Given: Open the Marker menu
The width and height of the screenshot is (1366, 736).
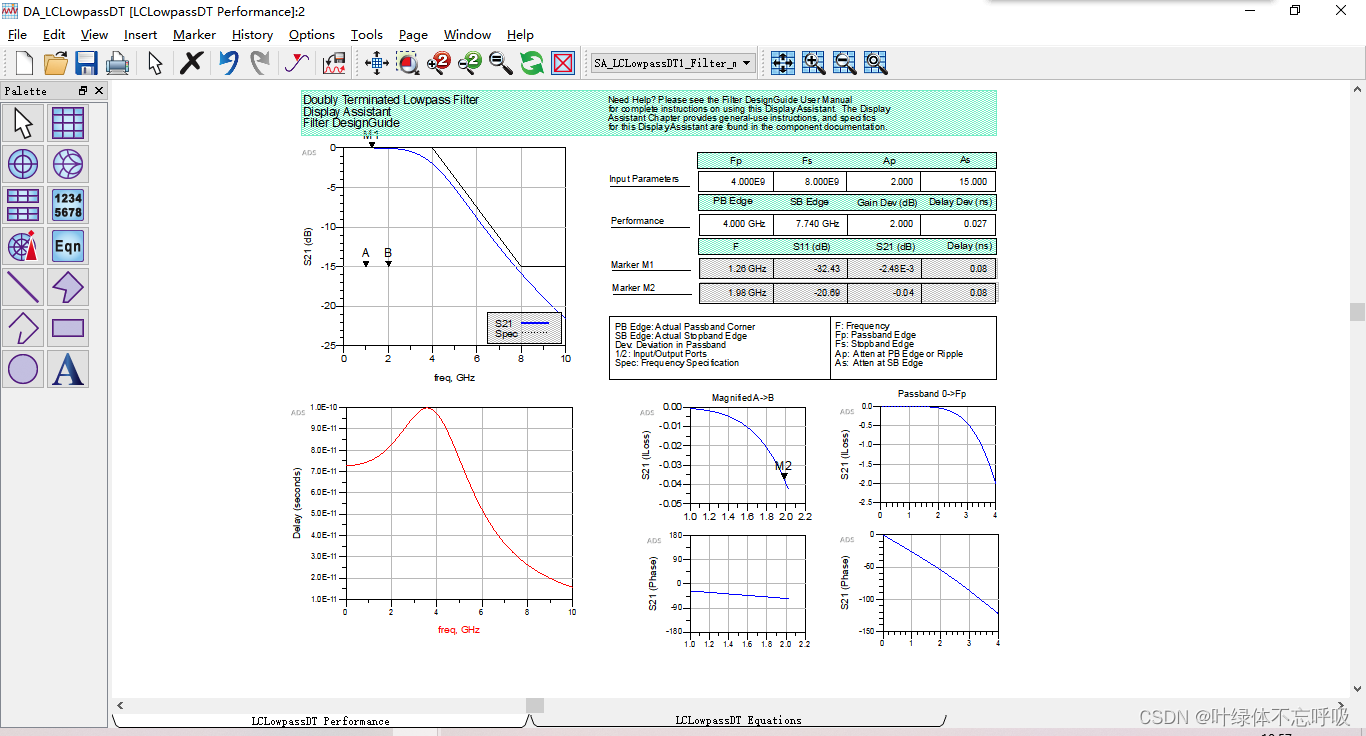Looking at the screenshot, I should click(194, 34).
